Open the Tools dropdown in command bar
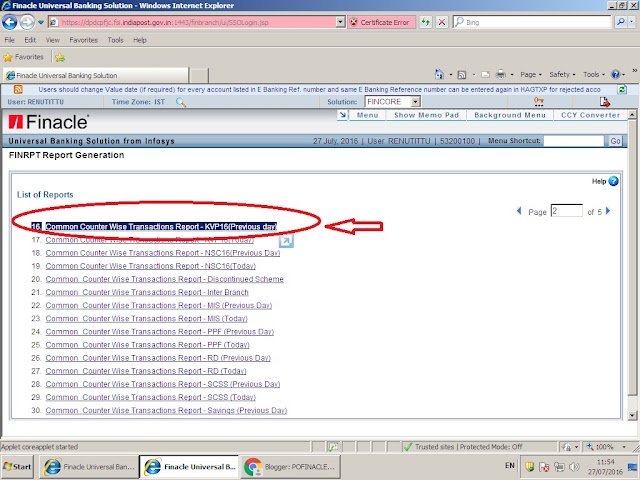This screenshot has width=640, height=480. click(594, 75)
